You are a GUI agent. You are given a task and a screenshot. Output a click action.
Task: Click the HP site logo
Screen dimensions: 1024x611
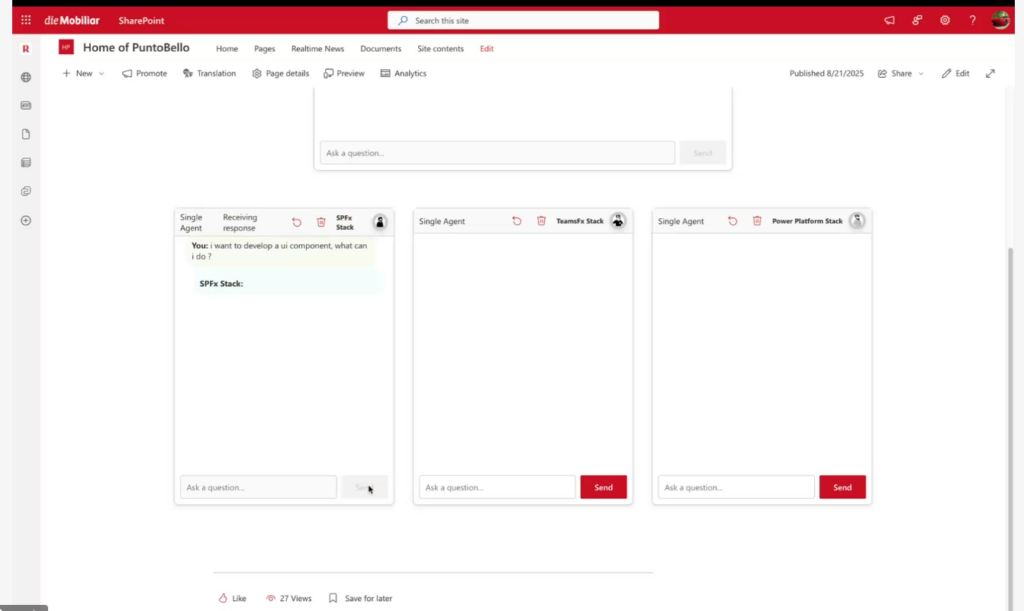[x=66, y=47]
